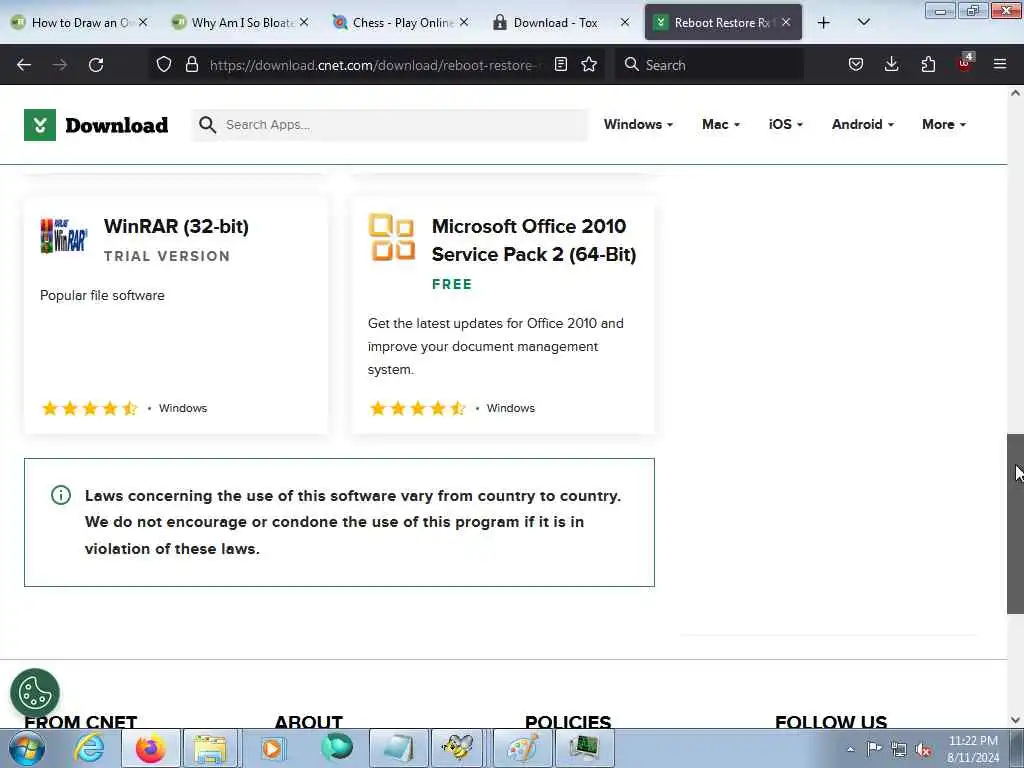Open the Firefox downloads panel
The width and height of the screenshot is (1024, 768).
click(891, 64)
